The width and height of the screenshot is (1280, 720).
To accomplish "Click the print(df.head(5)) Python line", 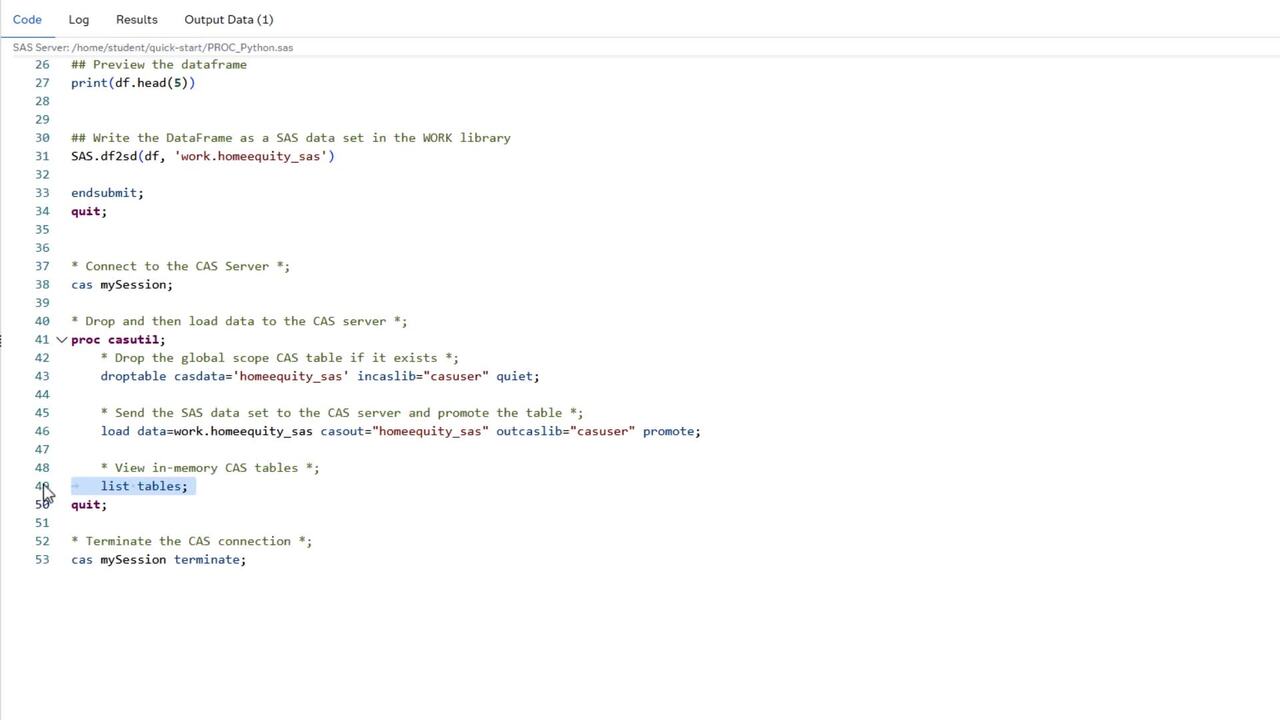I will 133,82.
